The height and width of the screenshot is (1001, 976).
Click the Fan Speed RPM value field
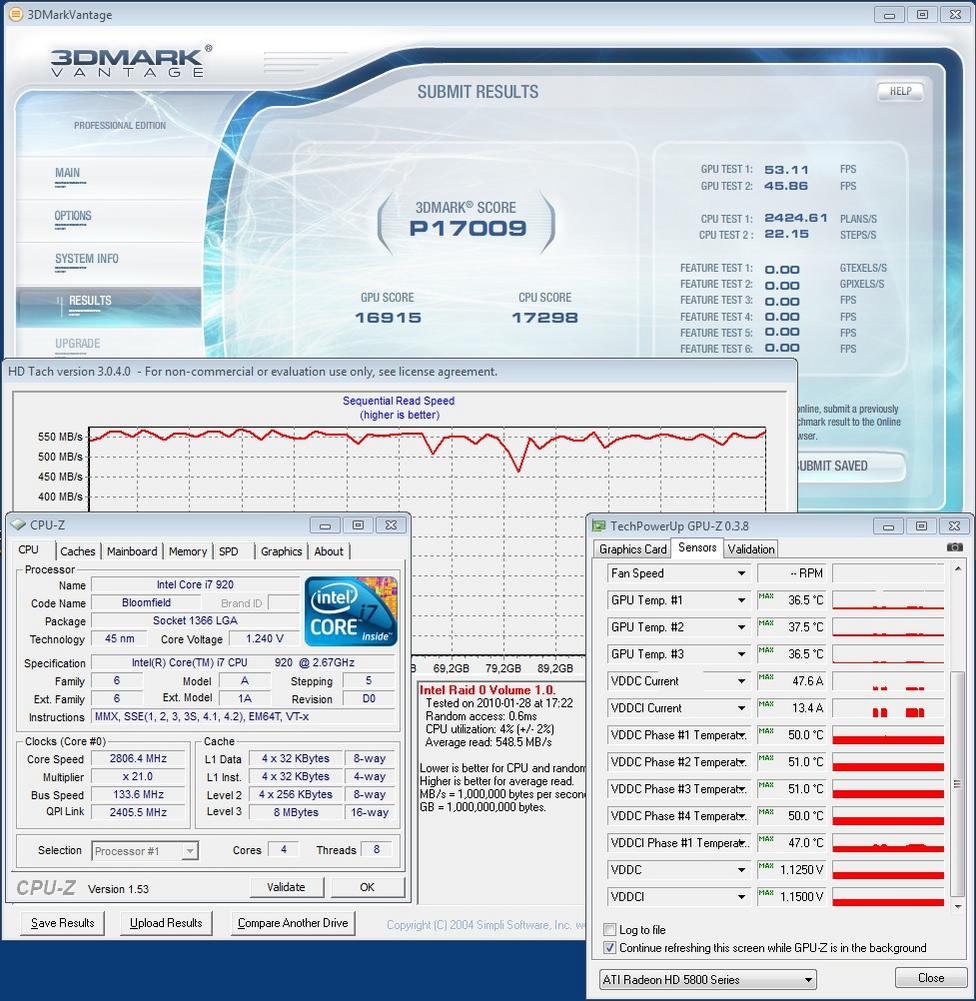coord(792,573)
